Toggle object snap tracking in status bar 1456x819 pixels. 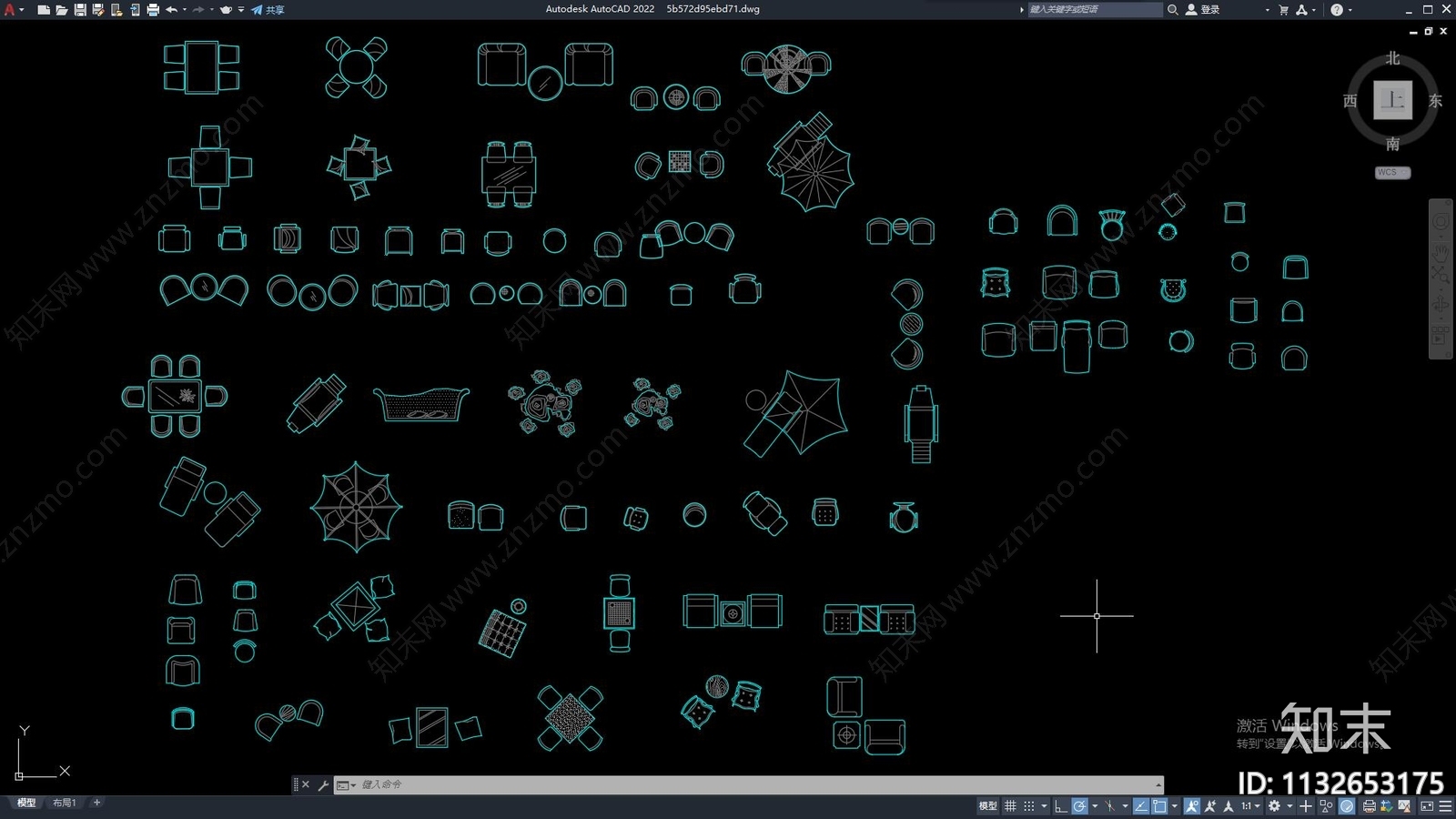click(x=1140, y=806)
